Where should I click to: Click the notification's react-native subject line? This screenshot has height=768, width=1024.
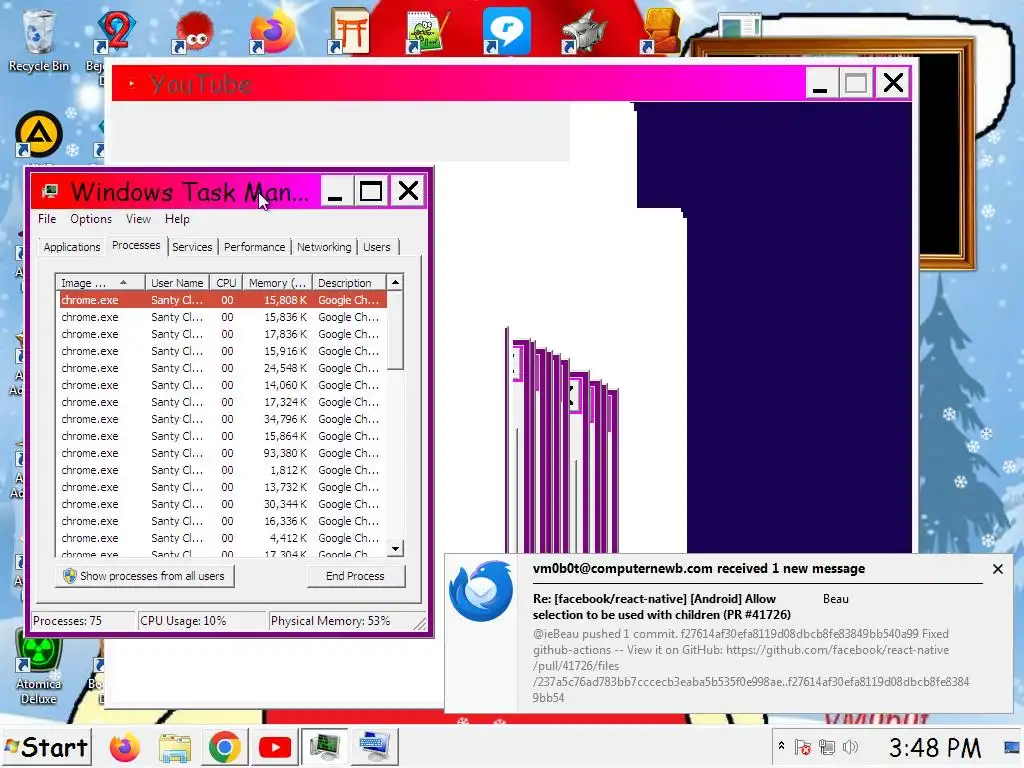coord(662,607)
